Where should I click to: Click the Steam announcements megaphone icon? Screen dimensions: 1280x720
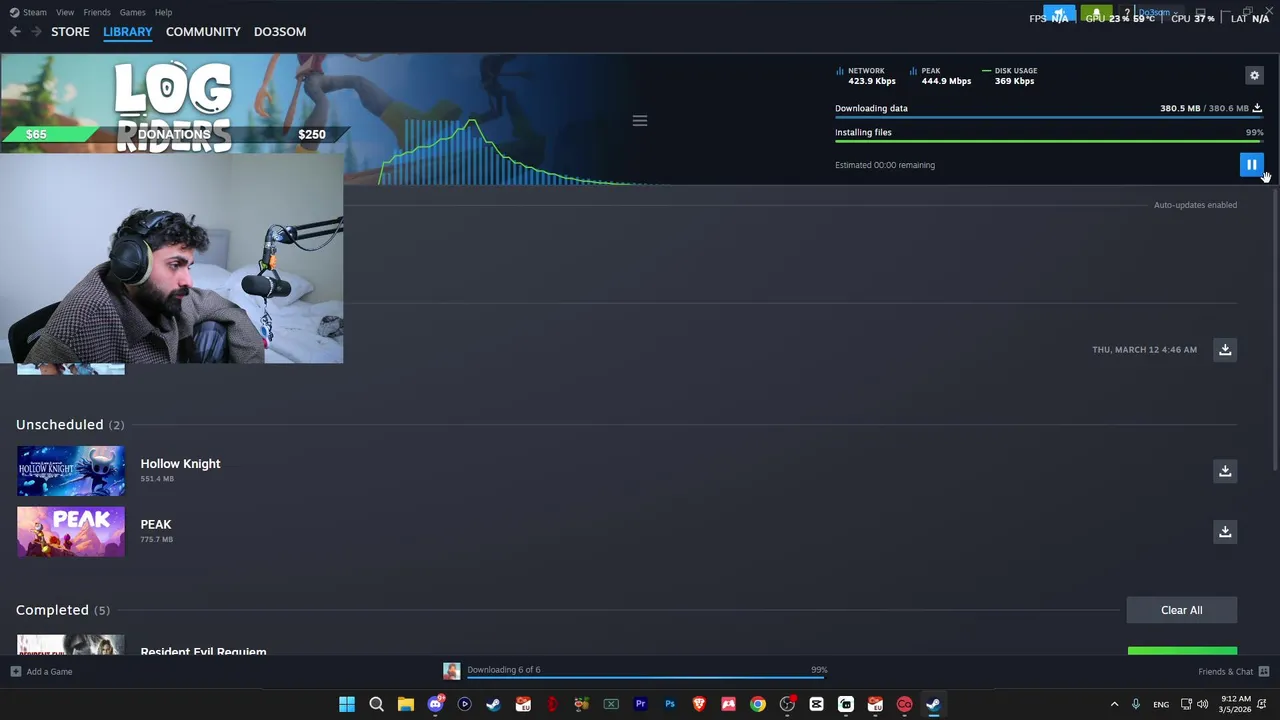coord(1059,13)
